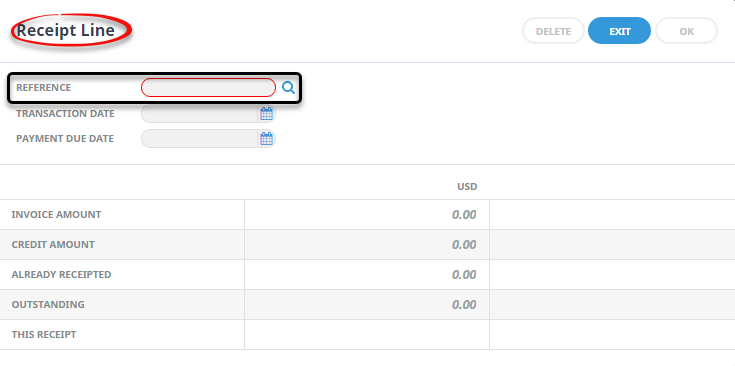
Task: Click the Outstanding row label
Action: 48,305
